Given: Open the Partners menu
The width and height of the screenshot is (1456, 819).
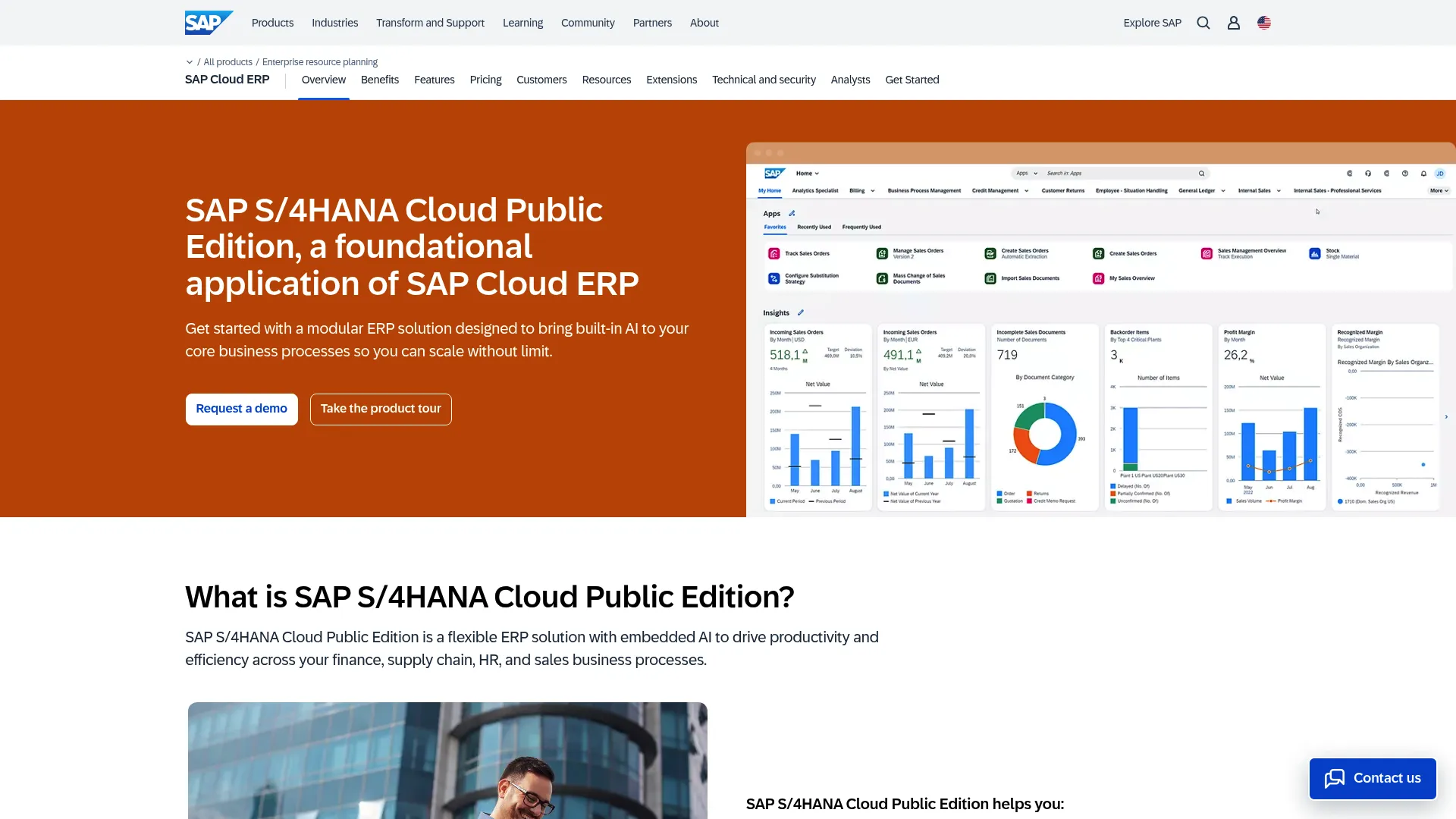Looking at the screenshot, I should pyautogui.click(x=652, y=23).
